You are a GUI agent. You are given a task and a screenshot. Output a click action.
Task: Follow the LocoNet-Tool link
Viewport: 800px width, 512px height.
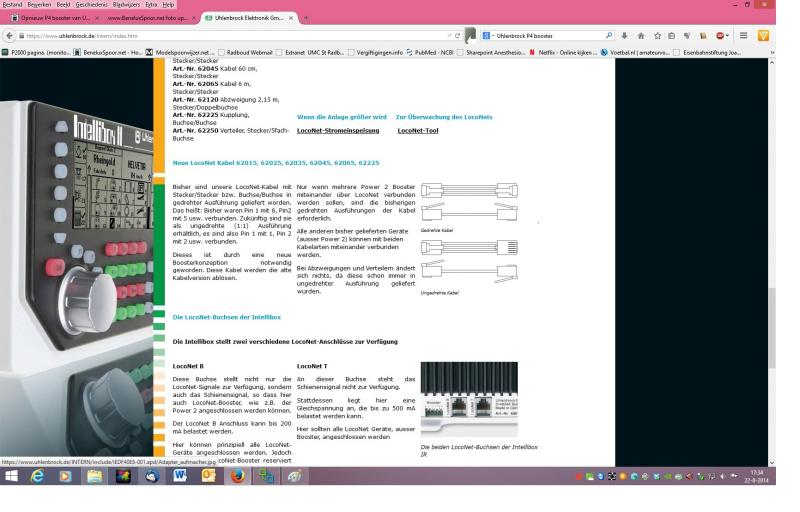[x=418, y=131]
